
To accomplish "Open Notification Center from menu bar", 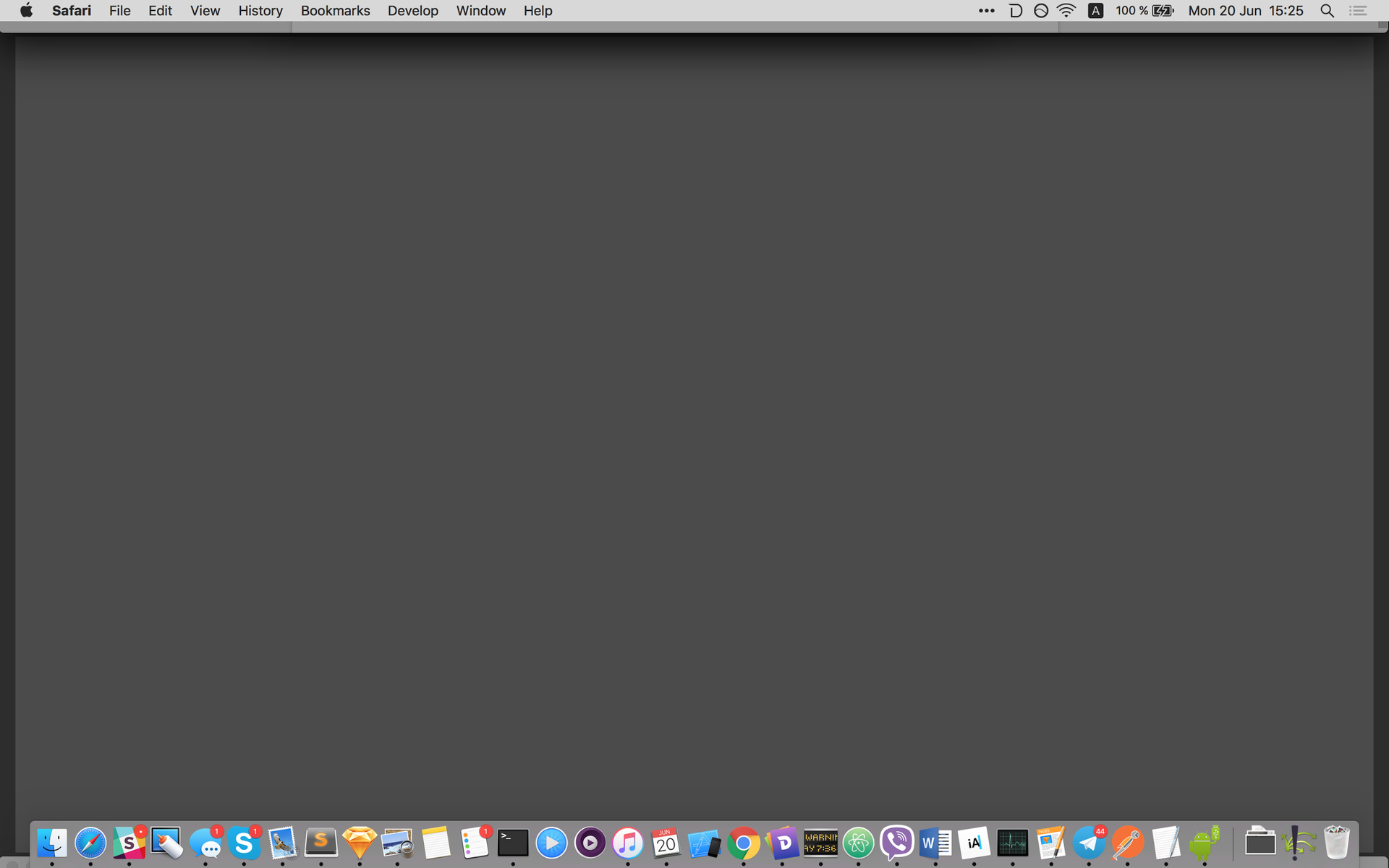I will [1358, 11].
